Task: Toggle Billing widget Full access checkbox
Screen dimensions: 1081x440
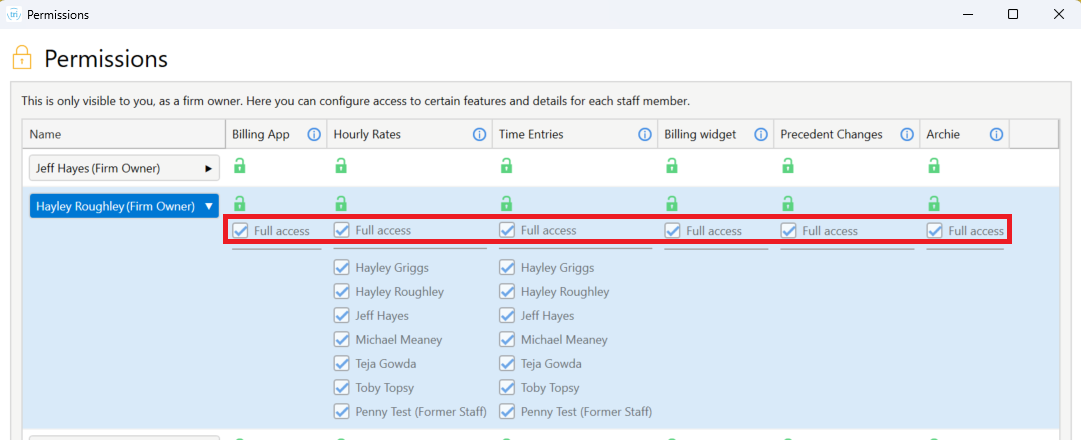Action: (672, 230)
